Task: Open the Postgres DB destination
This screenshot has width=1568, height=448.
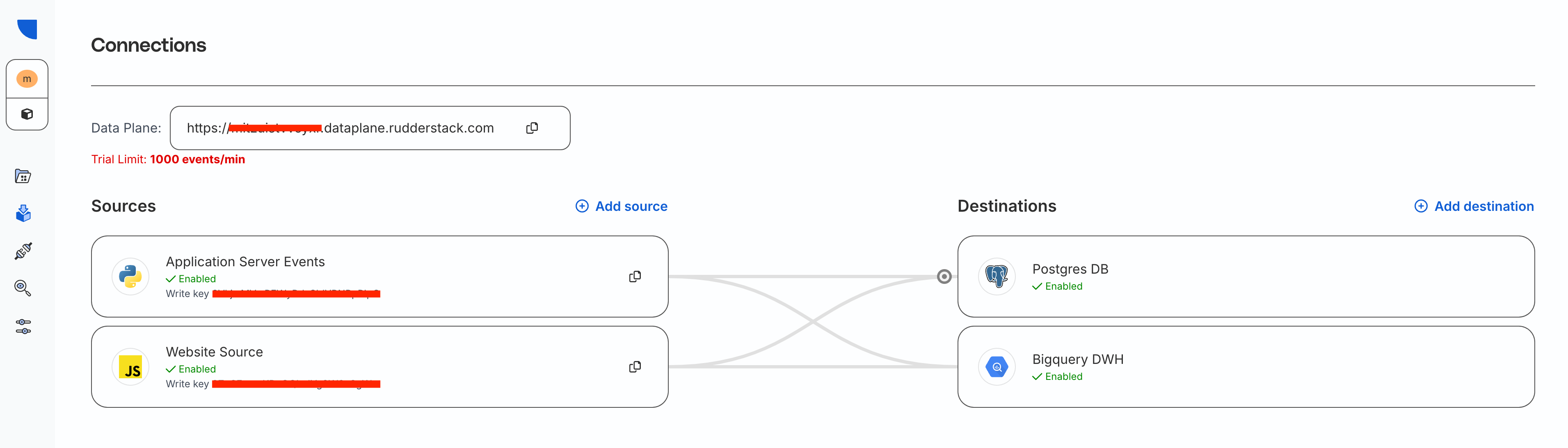Action: tap(1070, 269)
